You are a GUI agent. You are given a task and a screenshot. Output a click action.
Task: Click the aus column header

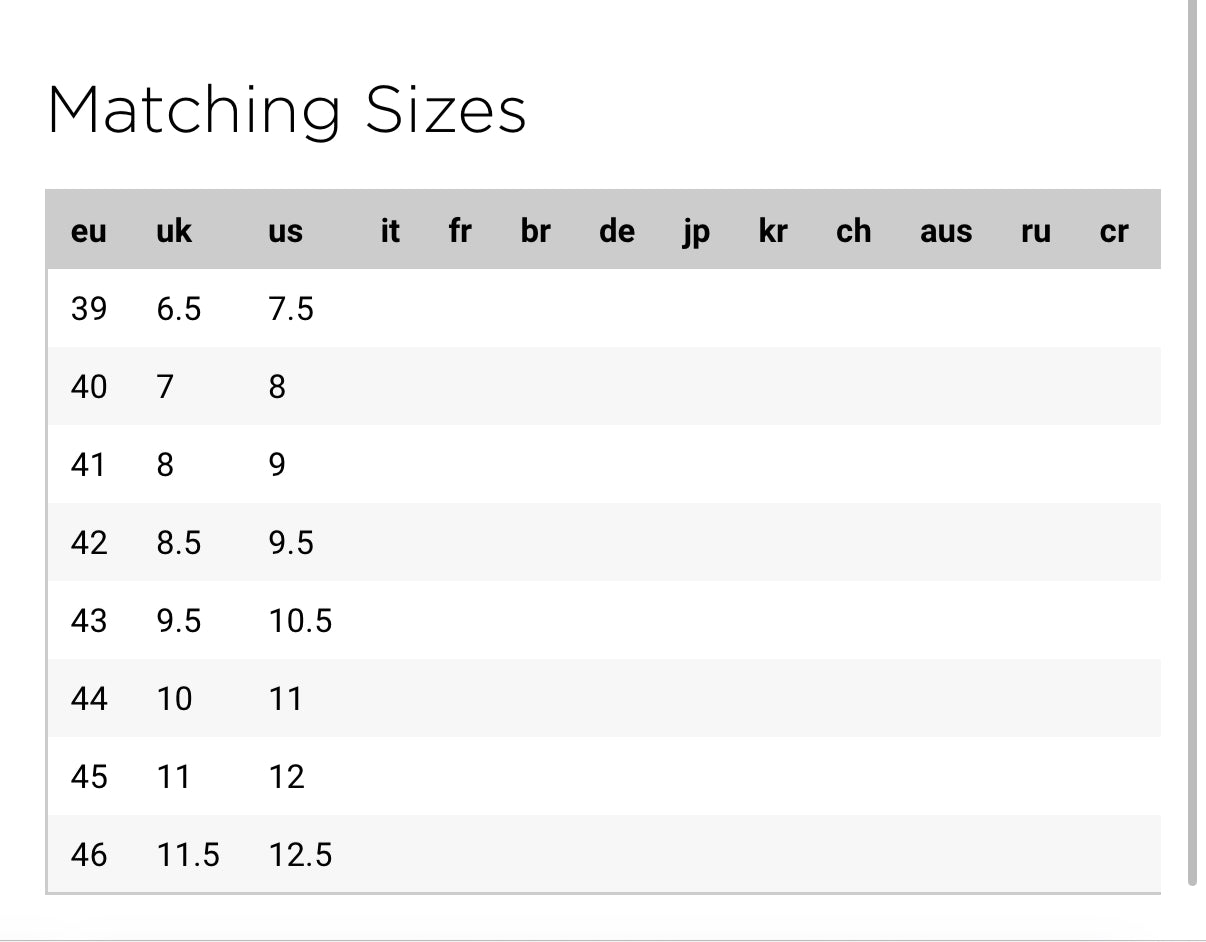click(x=945, y=231)
